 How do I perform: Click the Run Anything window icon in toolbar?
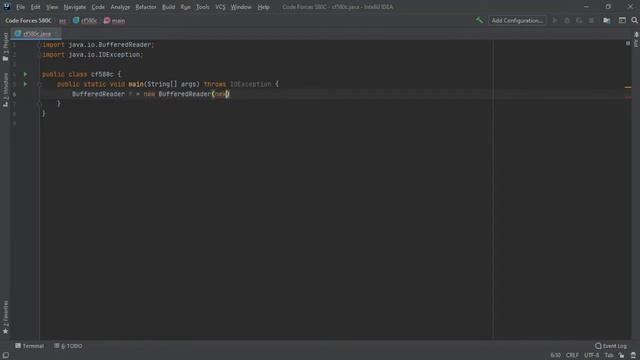point(622,20)
